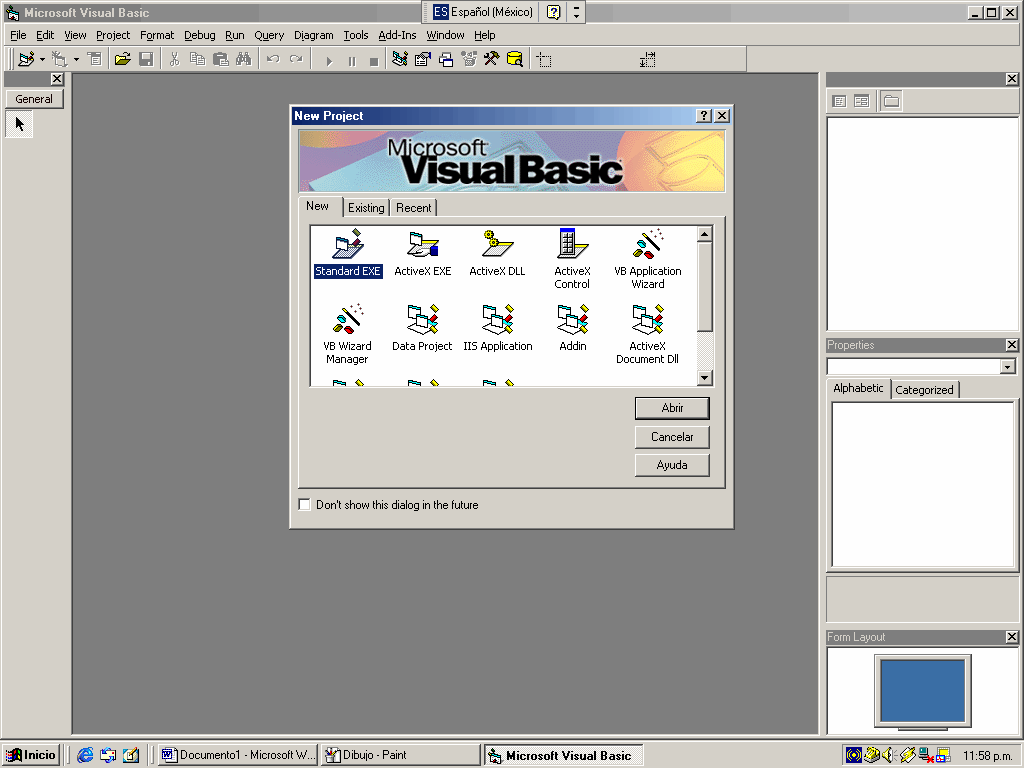Click Add Standard EXE Project toolbar icon

click(x=26, y=59)
